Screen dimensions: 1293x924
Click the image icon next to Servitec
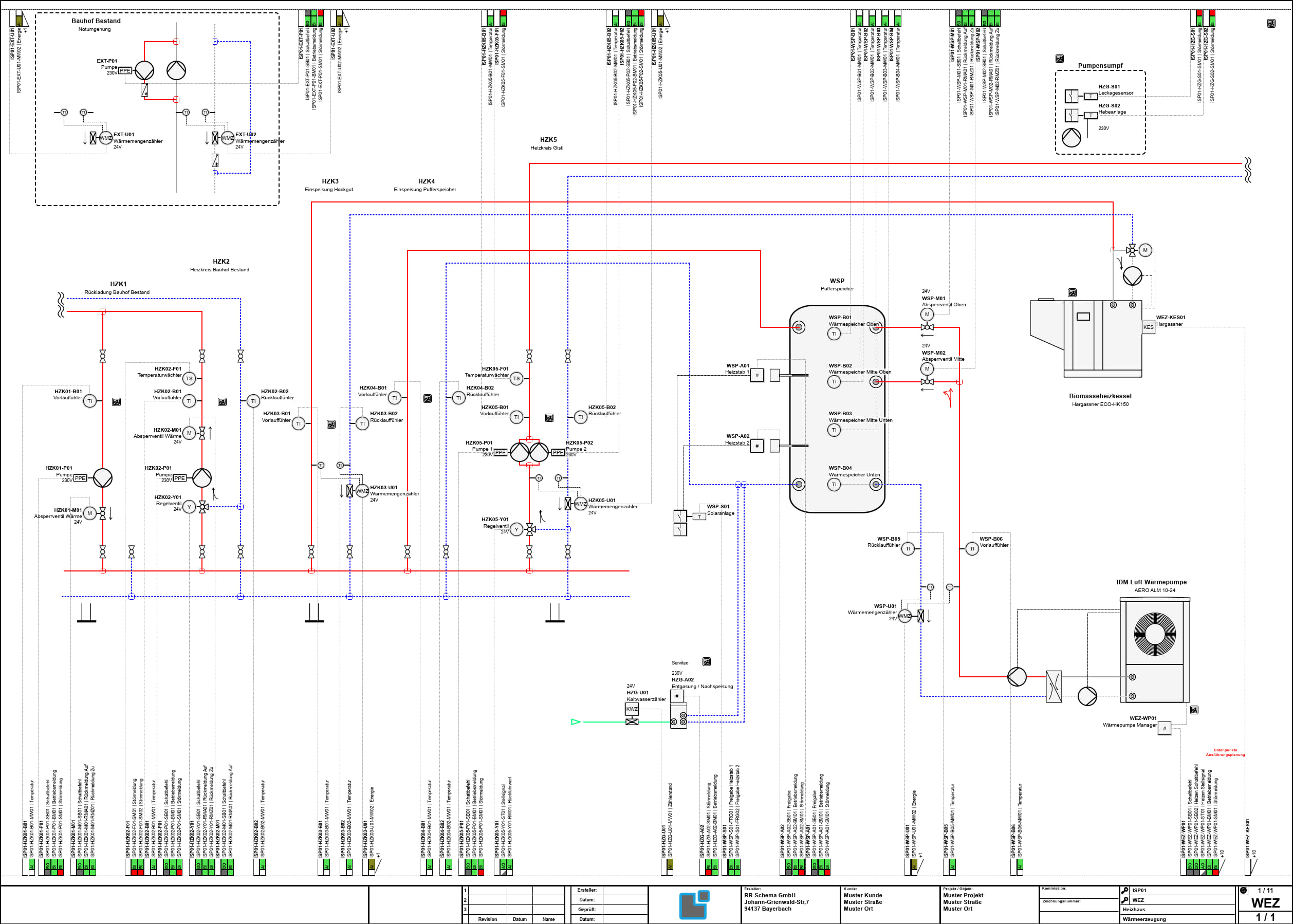(707, 662)
